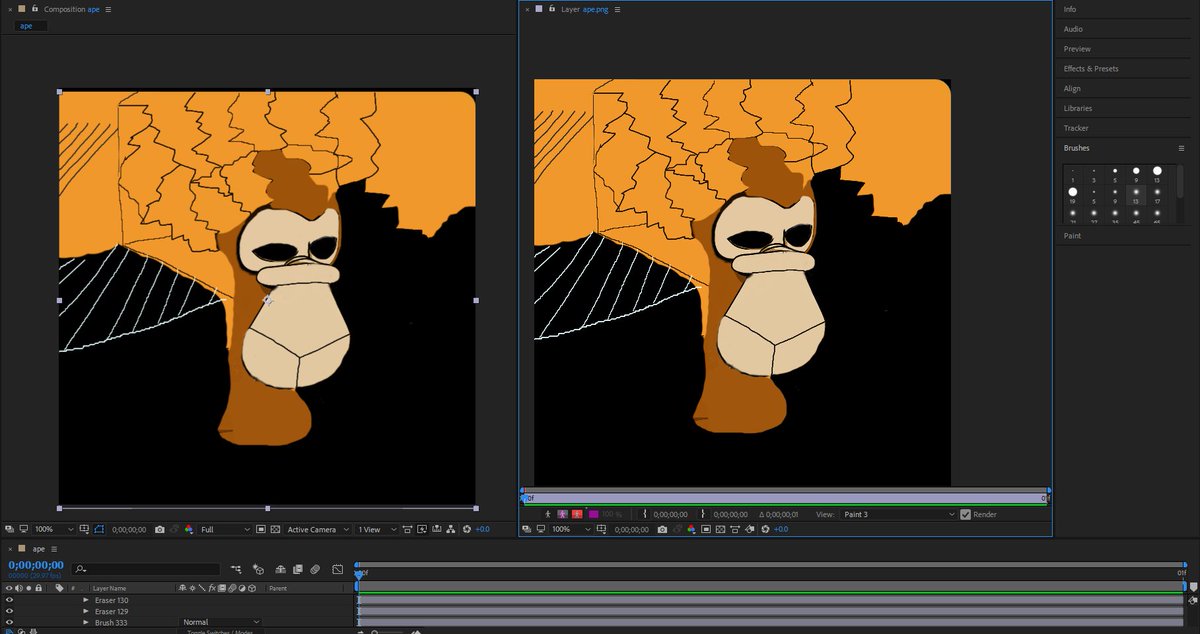Toggle lock on Layer panel
Image resolution: width=1200 pixels, height=634 pixels.
[553, 8]
